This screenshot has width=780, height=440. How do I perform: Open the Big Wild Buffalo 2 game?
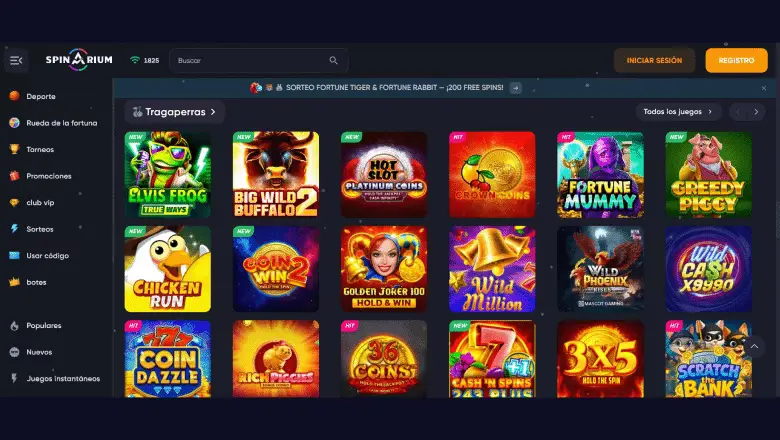[x=276, y=175]
